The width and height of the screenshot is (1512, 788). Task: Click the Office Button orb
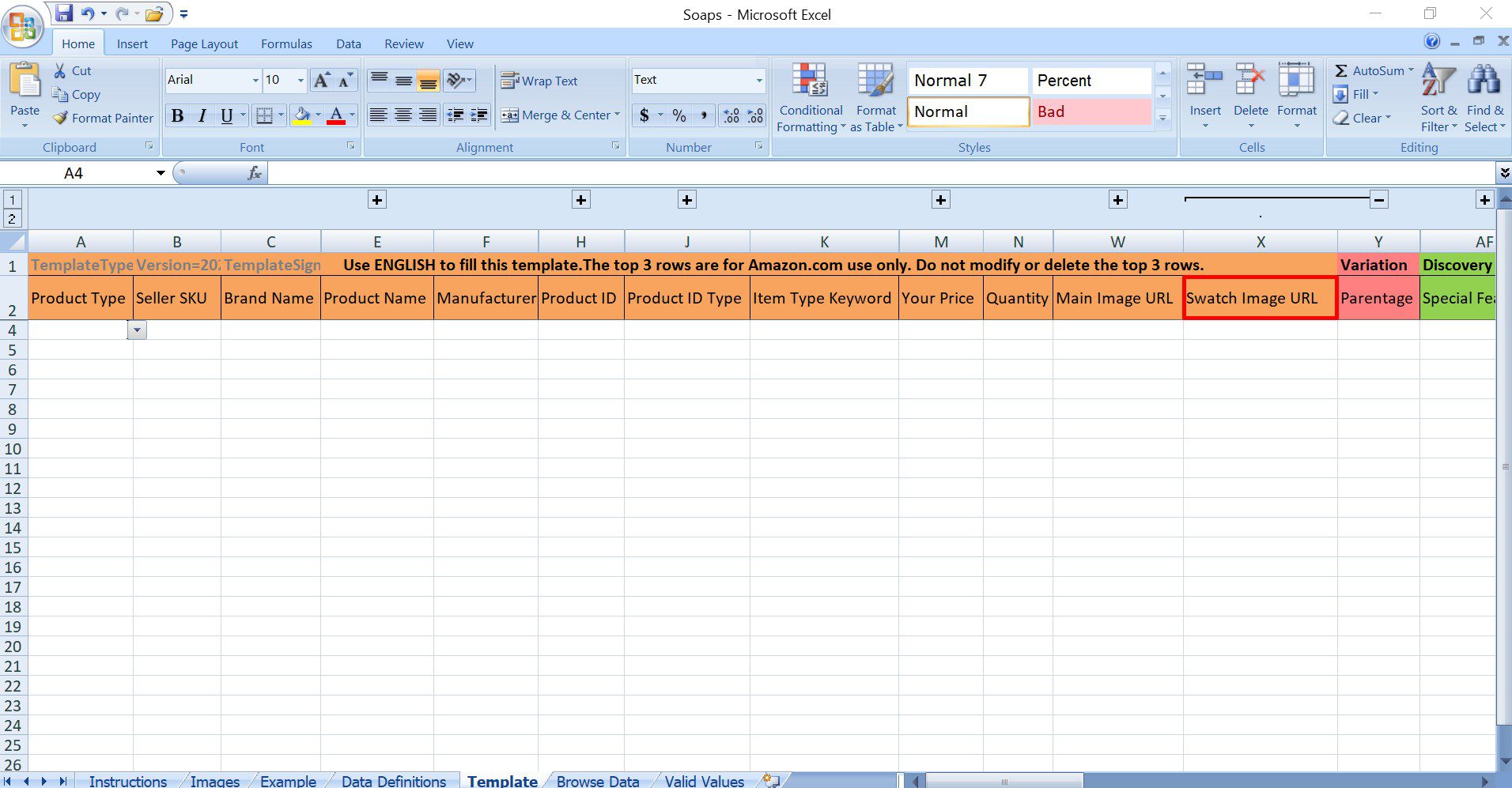23,25
